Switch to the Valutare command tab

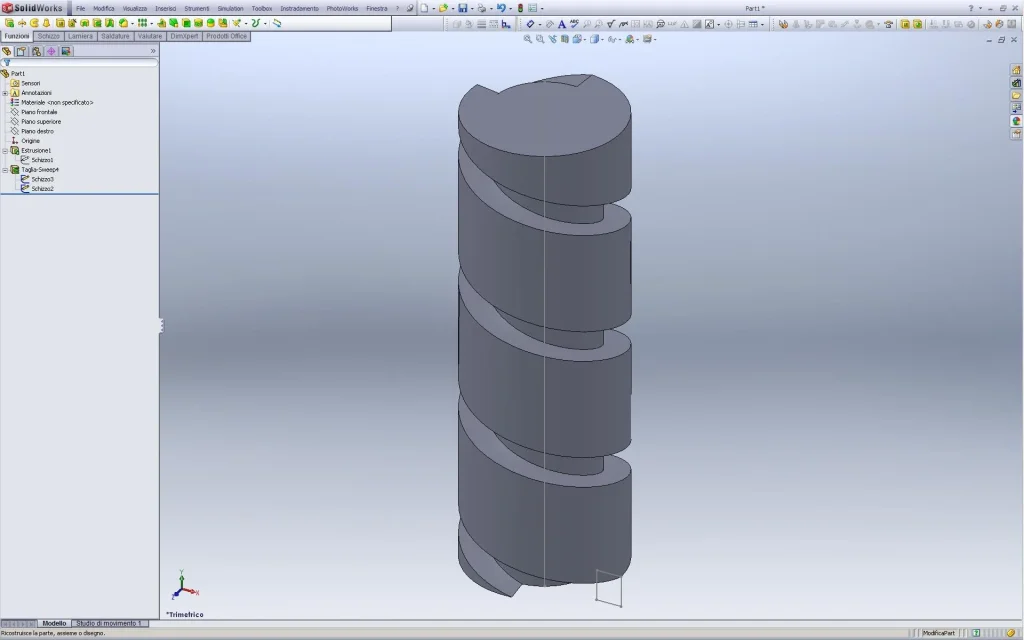[150, 37]
